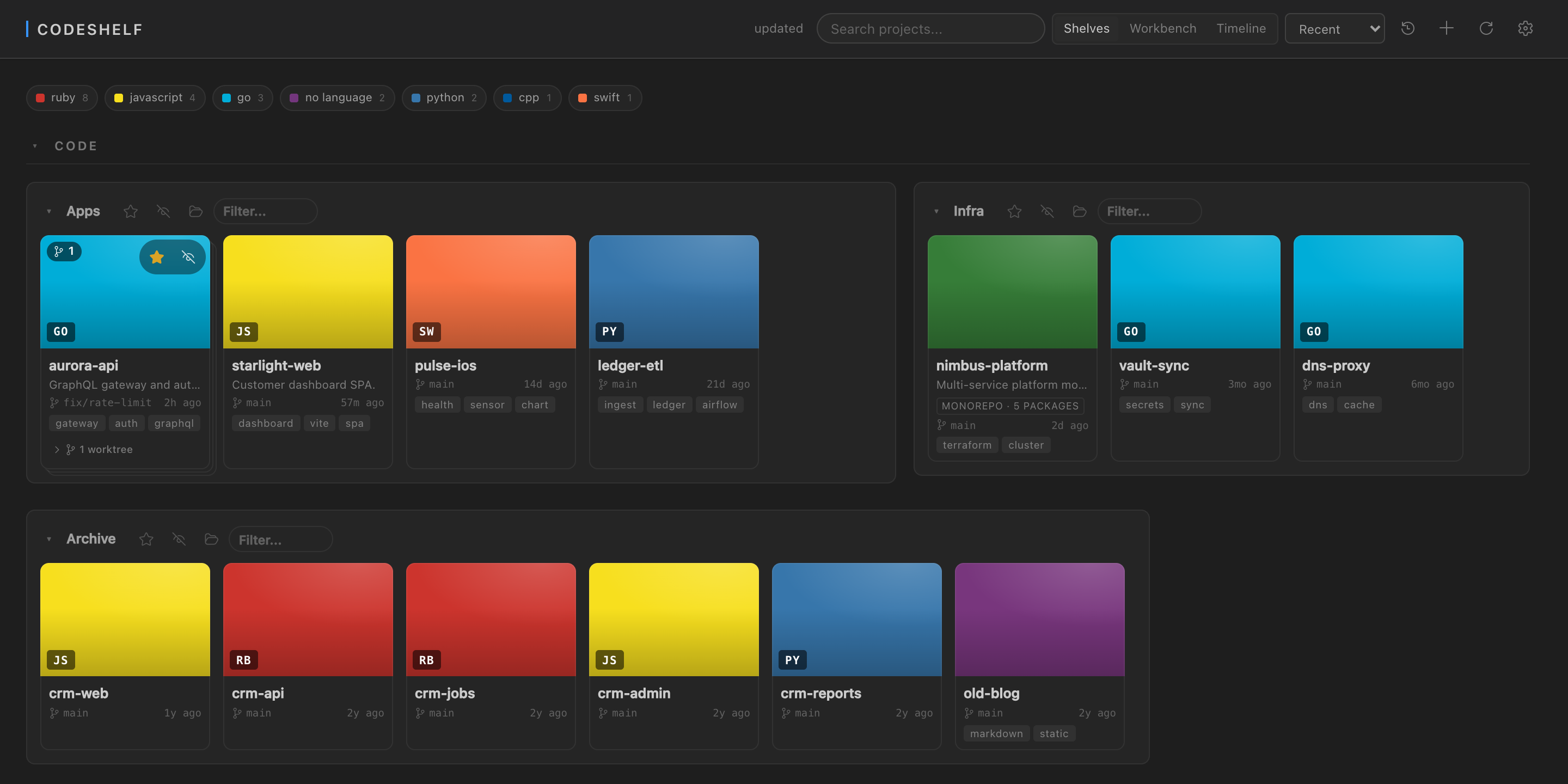
Task: Toggle the python language filter chip
Action: 444,97
